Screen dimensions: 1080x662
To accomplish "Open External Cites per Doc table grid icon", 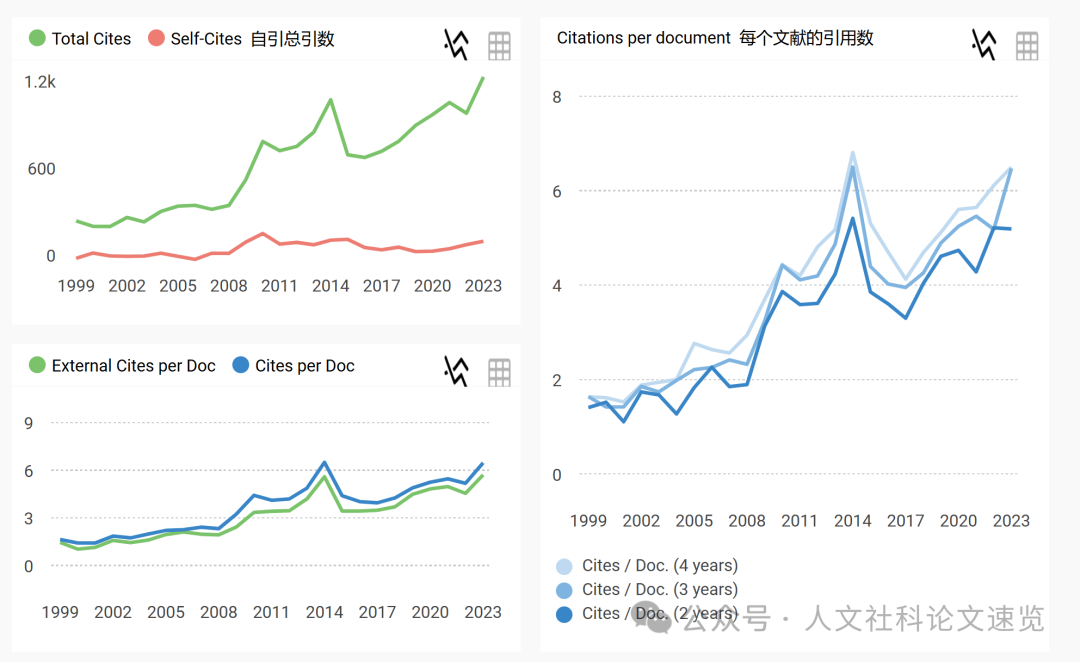I will coord(499,371).
